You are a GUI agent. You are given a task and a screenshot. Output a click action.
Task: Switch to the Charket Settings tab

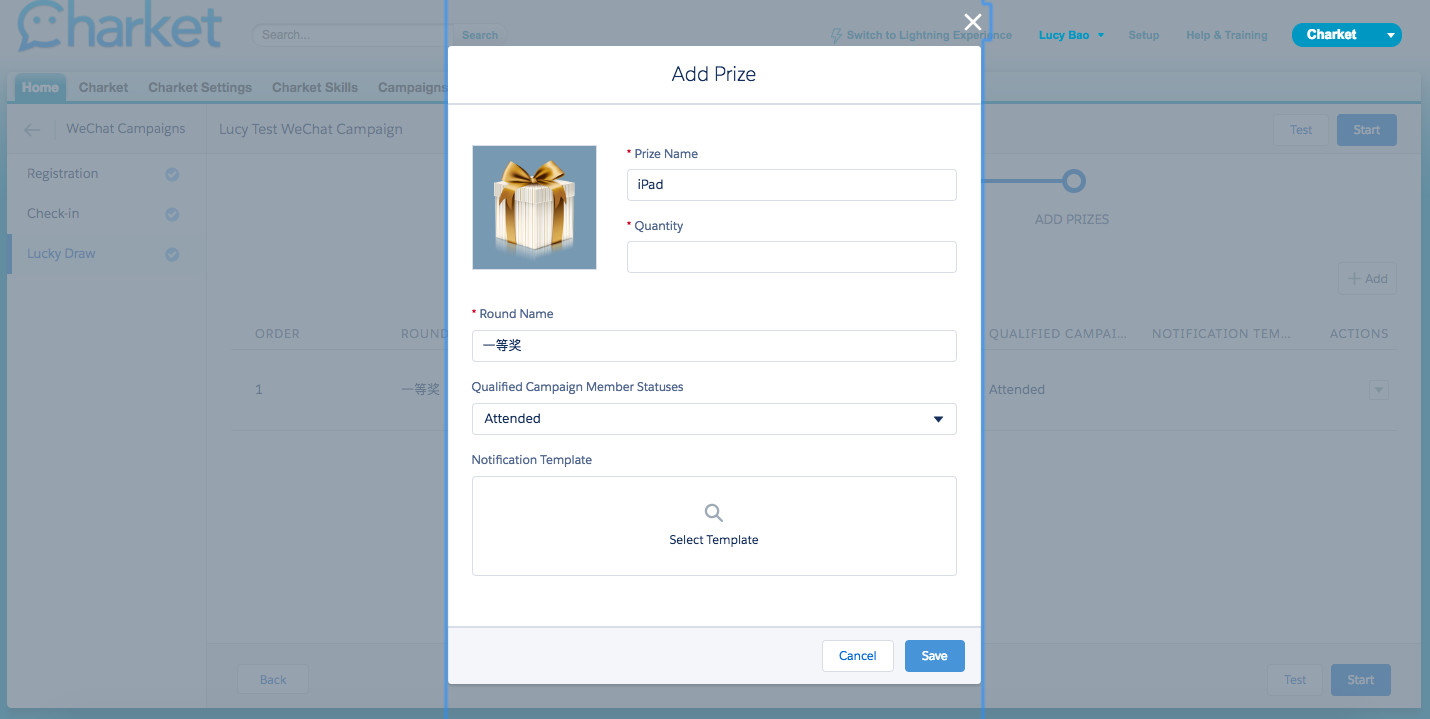(200, 87)
